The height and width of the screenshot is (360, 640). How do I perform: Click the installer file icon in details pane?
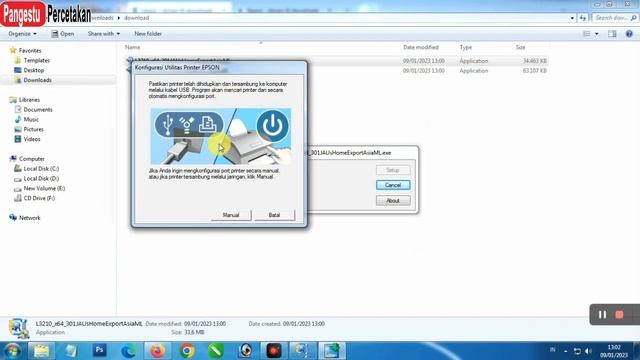click(x=18, y=328)
